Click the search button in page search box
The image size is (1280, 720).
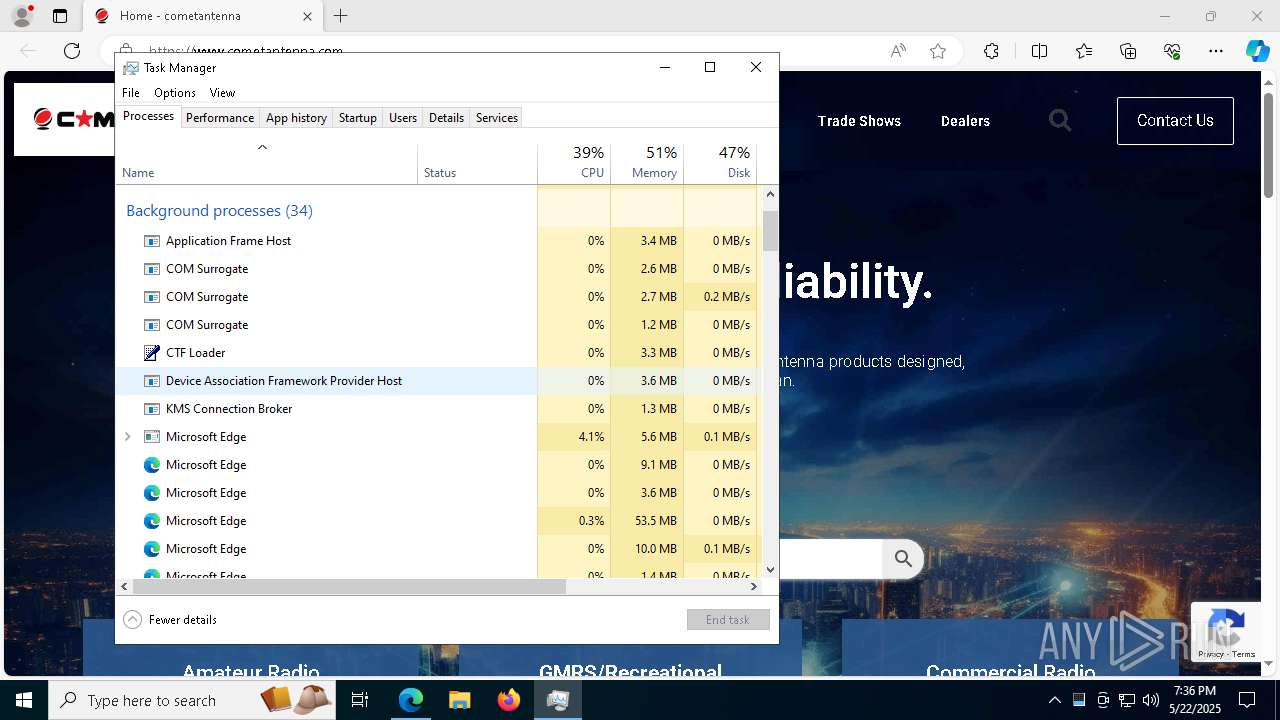point(903,559)
